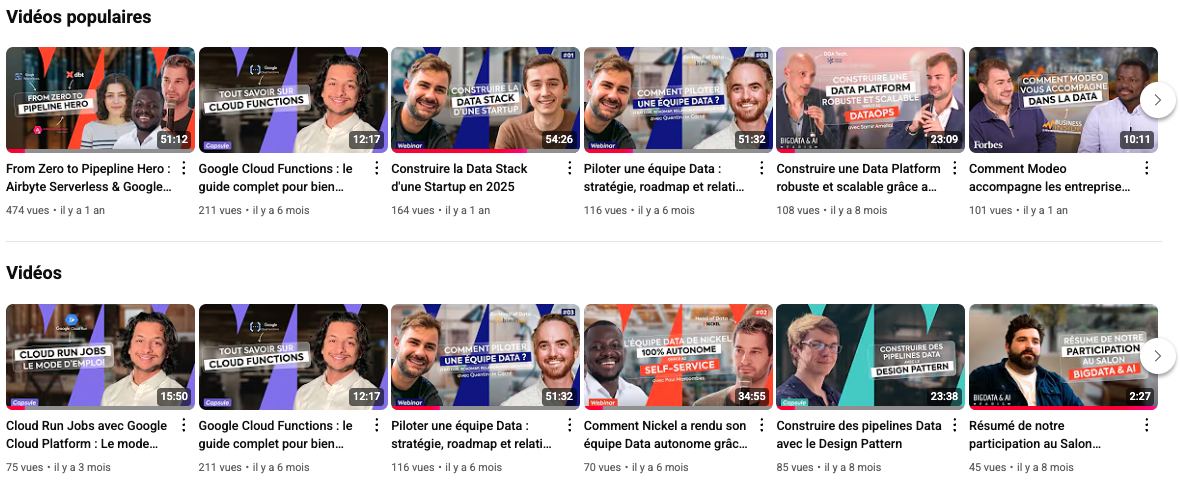Viewport: 1180px width, 485px height.
Task: Open the Cloud Run Jobs mode d'emploi thumbnail
Action: 100,357
